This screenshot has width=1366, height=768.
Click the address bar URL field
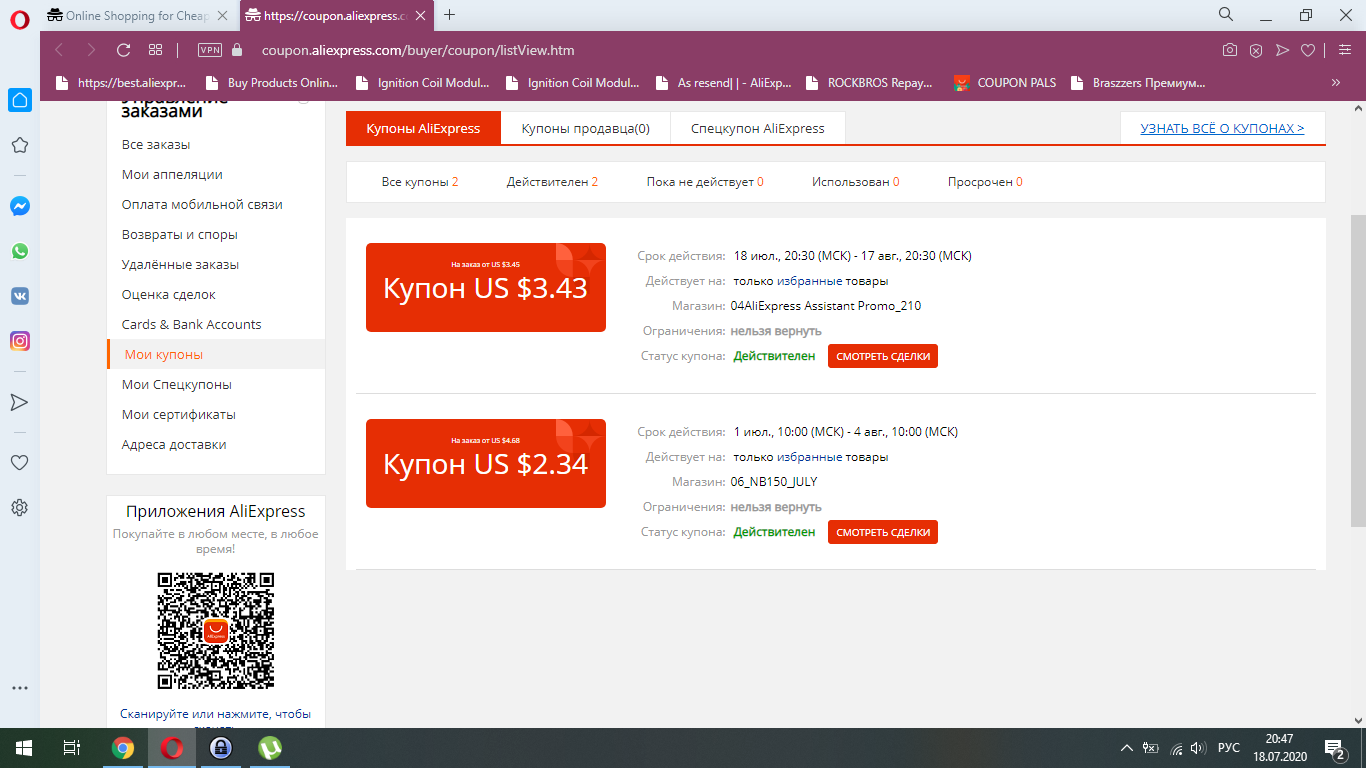(418, 50)
